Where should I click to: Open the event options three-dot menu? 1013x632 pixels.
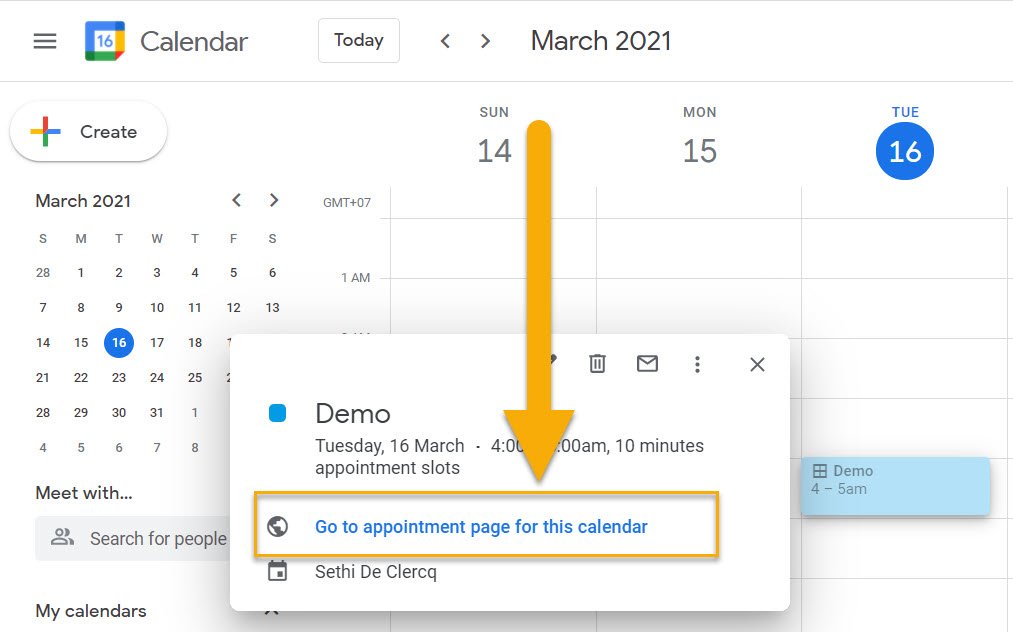click(x=697, y=364)
